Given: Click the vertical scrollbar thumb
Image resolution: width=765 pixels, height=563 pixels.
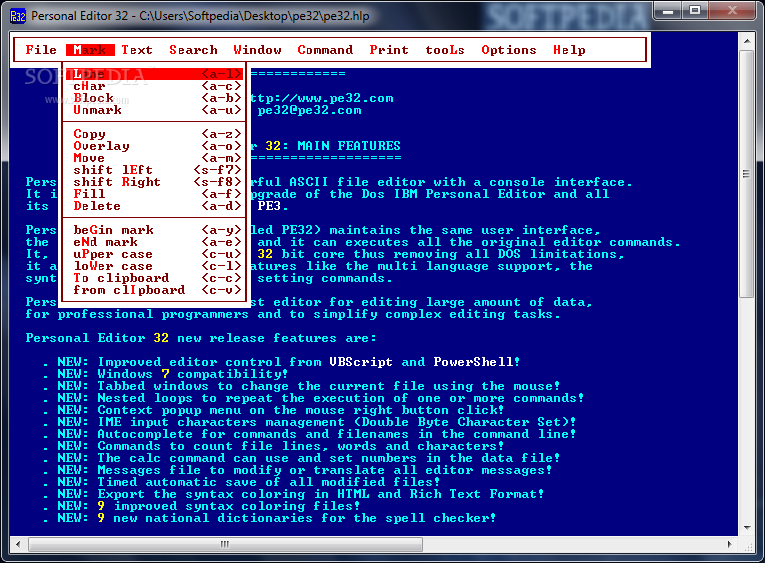Looking at the screenshot, I should (x=747, y=173).
